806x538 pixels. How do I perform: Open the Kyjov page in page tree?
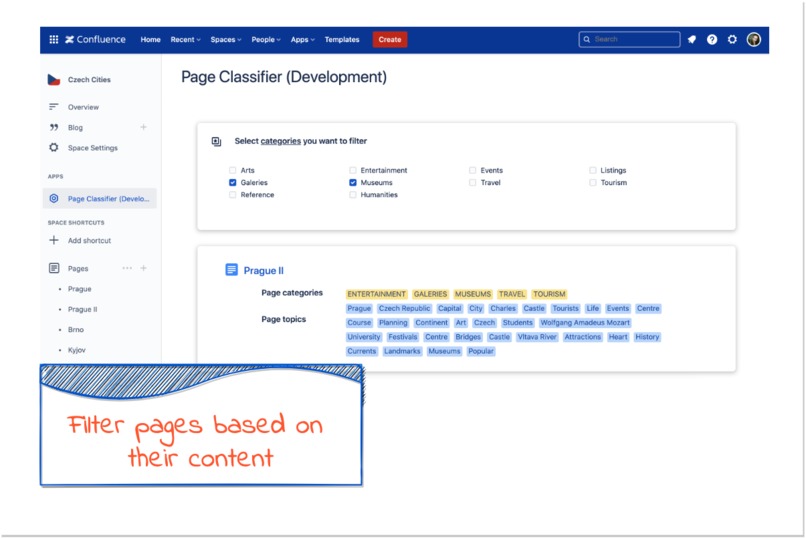coord(77,349)
